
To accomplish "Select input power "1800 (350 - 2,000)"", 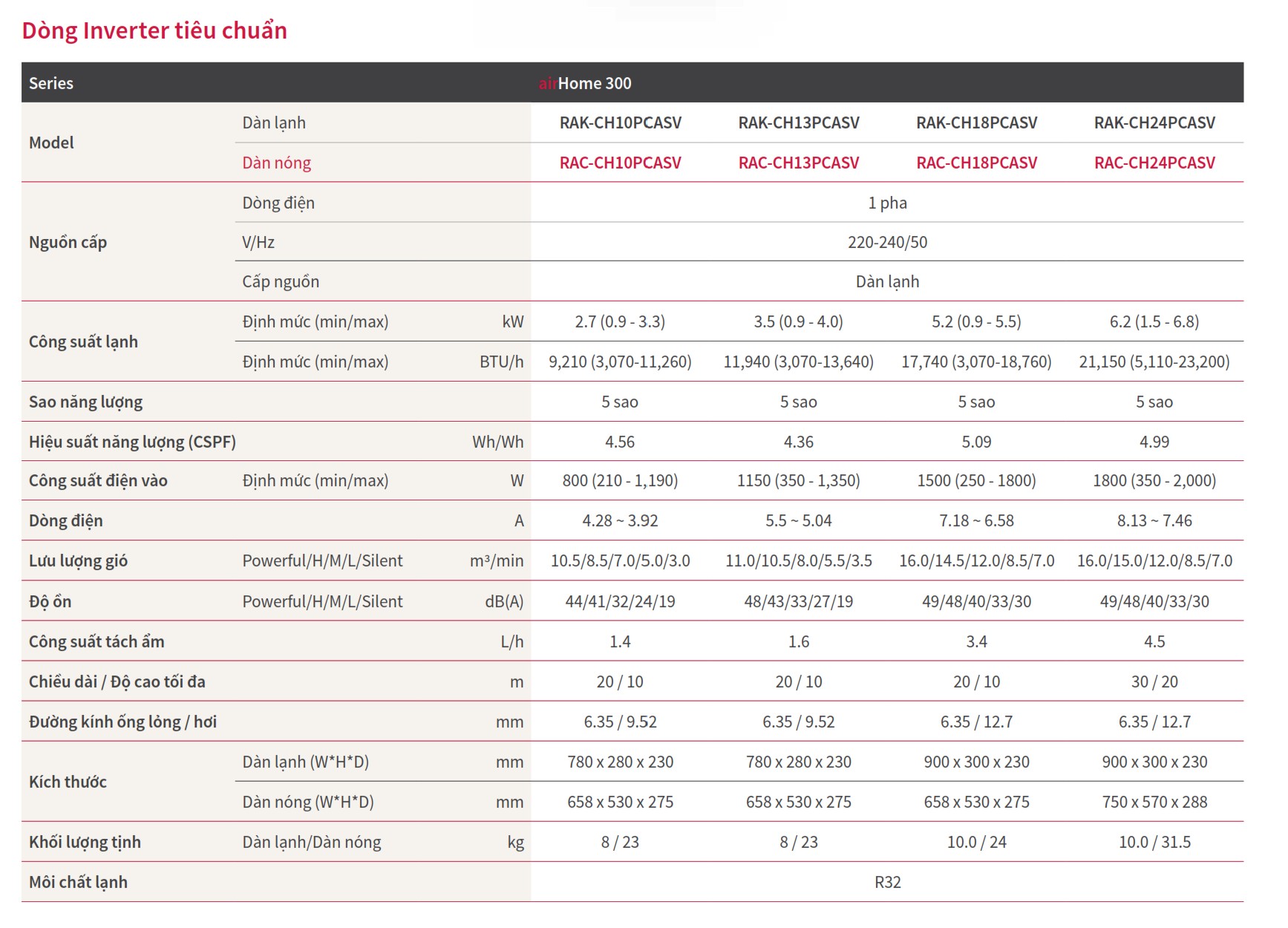I will point(1155,480).
